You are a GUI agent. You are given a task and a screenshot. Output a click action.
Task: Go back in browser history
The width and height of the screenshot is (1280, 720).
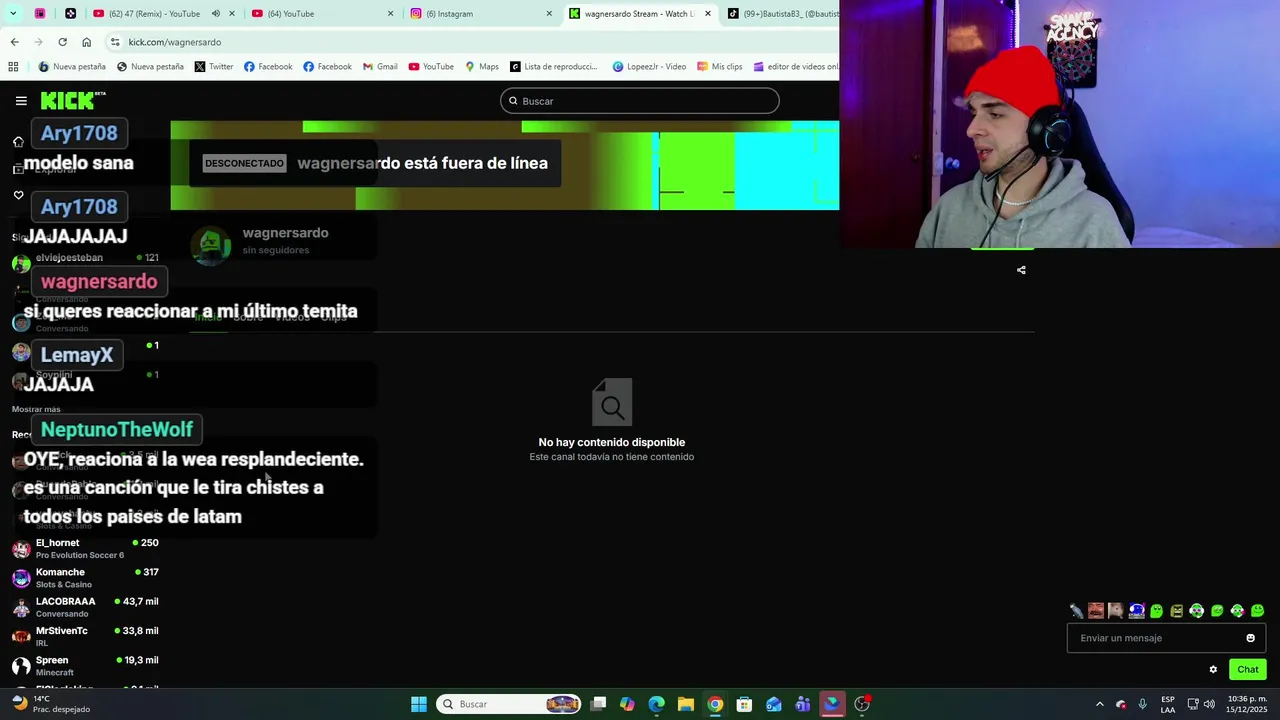tap(14, 42)
